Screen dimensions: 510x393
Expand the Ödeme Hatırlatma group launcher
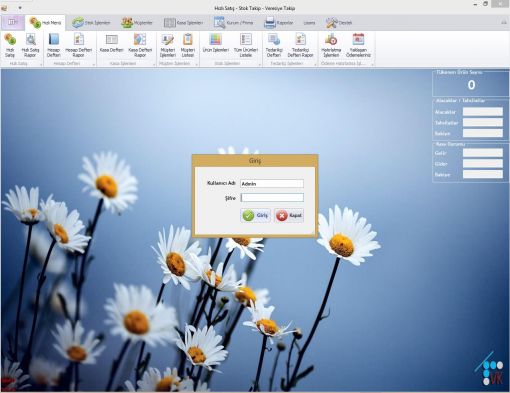pyautogui.click(x=373, y=64)
